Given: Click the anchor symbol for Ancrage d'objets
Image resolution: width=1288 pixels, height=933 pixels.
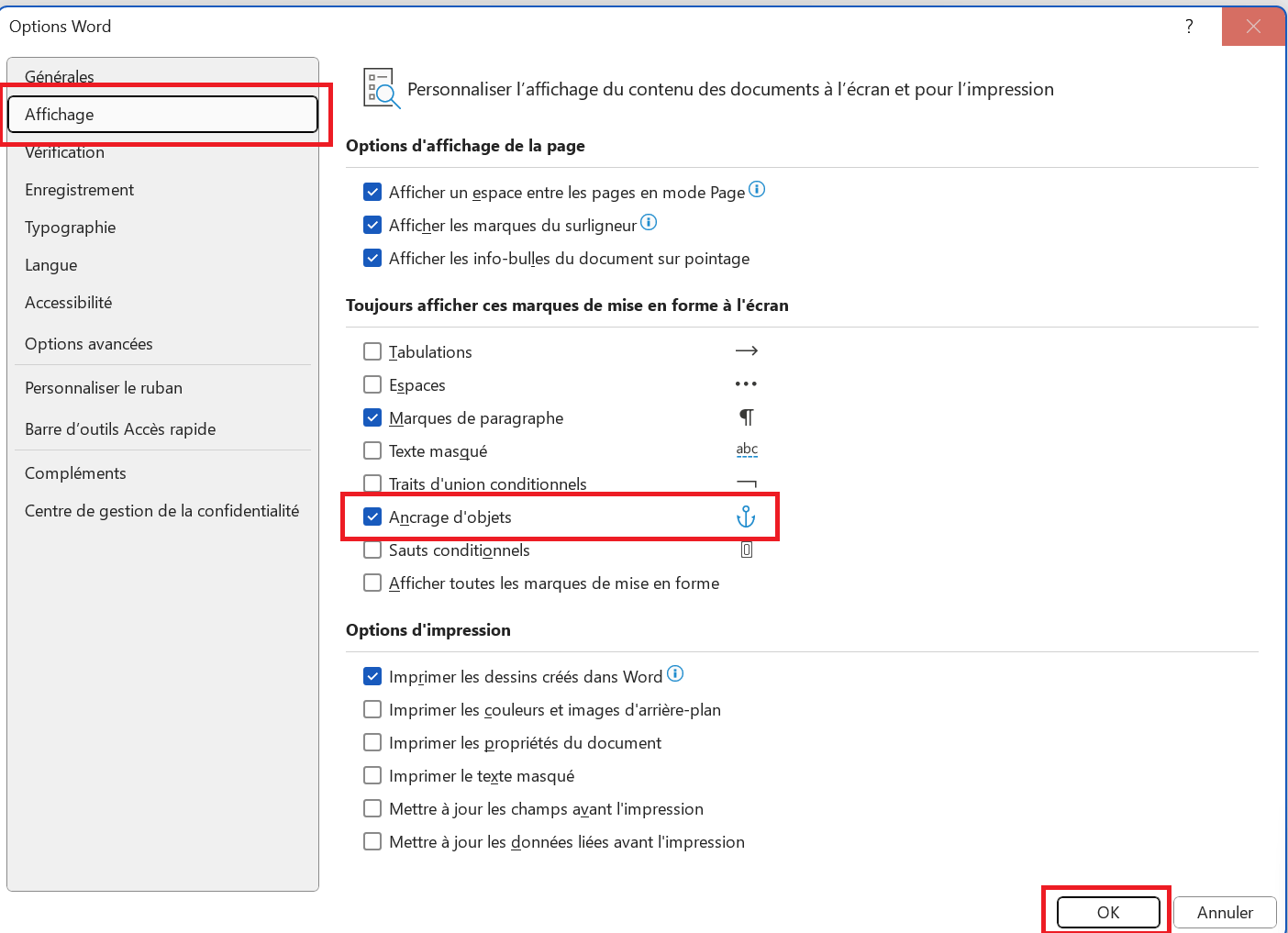Looking at the screenshot, I should [x=746, y=517].
